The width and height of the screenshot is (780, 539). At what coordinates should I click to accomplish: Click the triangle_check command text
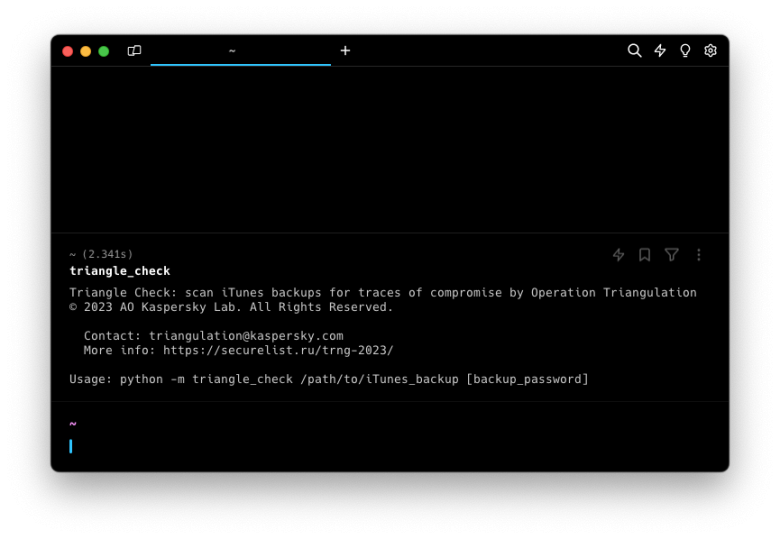coord(120,271)
